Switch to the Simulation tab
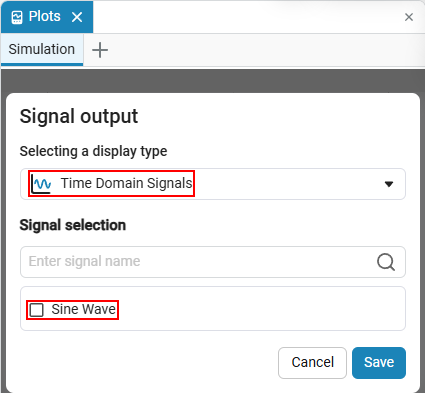The image size is (425, 393). pos(42,49)
